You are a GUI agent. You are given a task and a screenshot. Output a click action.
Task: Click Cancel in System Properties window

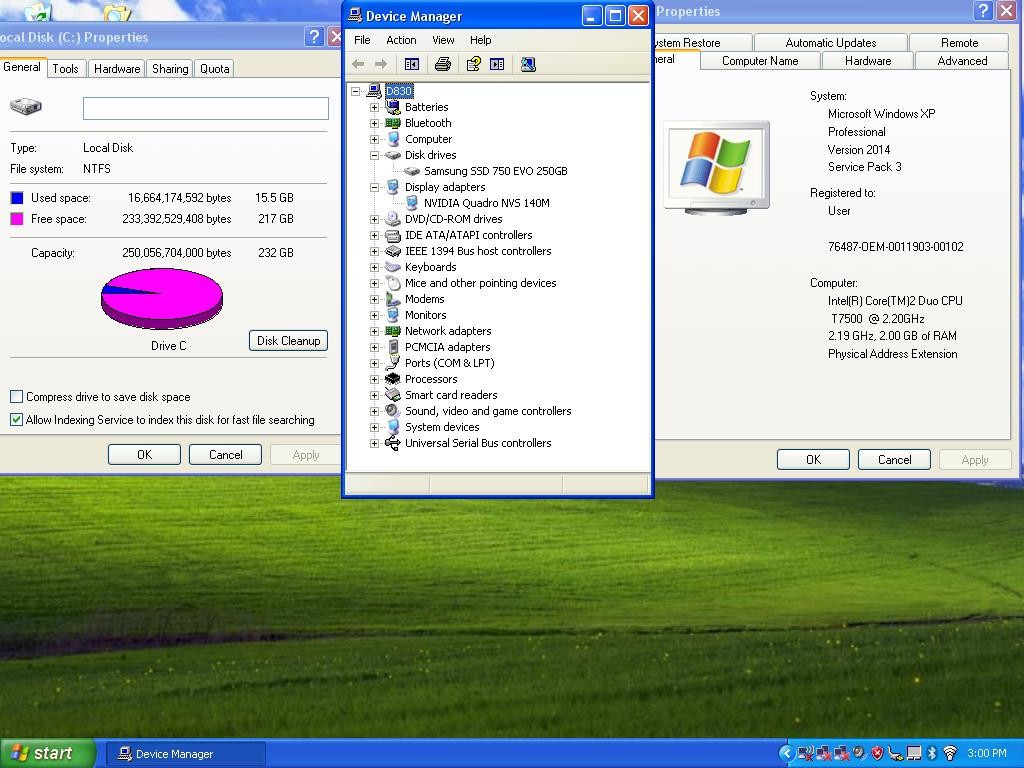[894, 460]
